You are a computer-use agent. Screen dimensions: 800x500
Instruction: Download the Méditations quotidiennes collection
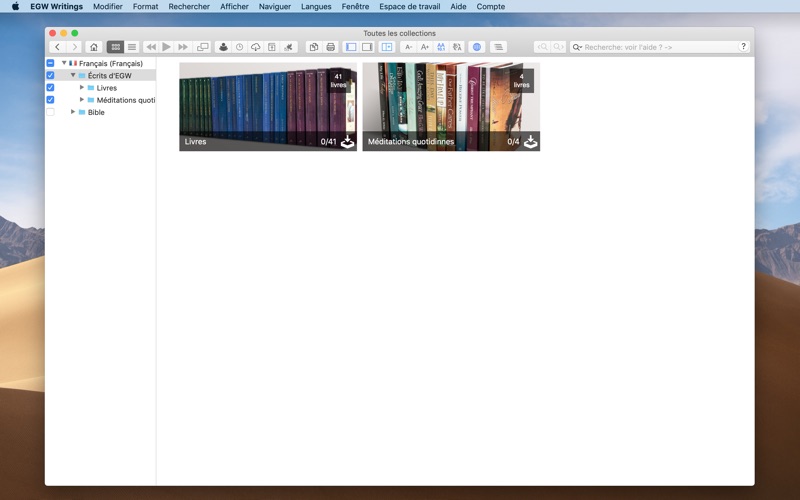[531, 142]
